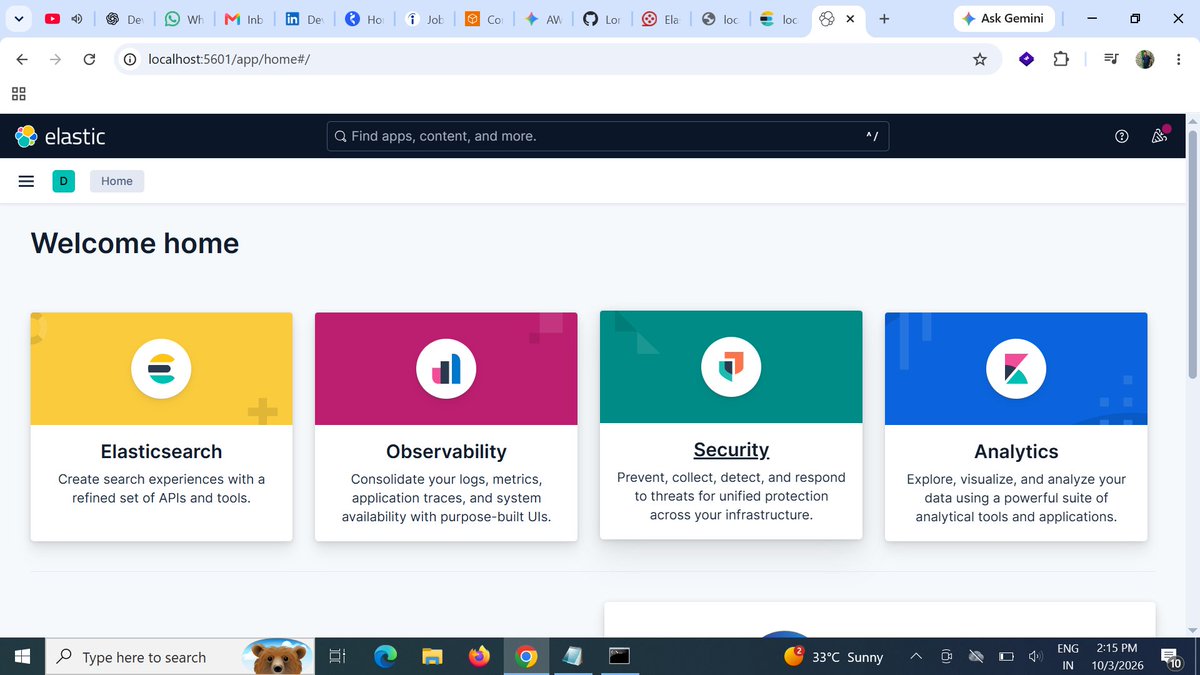Click the Elasticsearch logo in yellow card
1200x675 pixels.
[x=161, y=369]
